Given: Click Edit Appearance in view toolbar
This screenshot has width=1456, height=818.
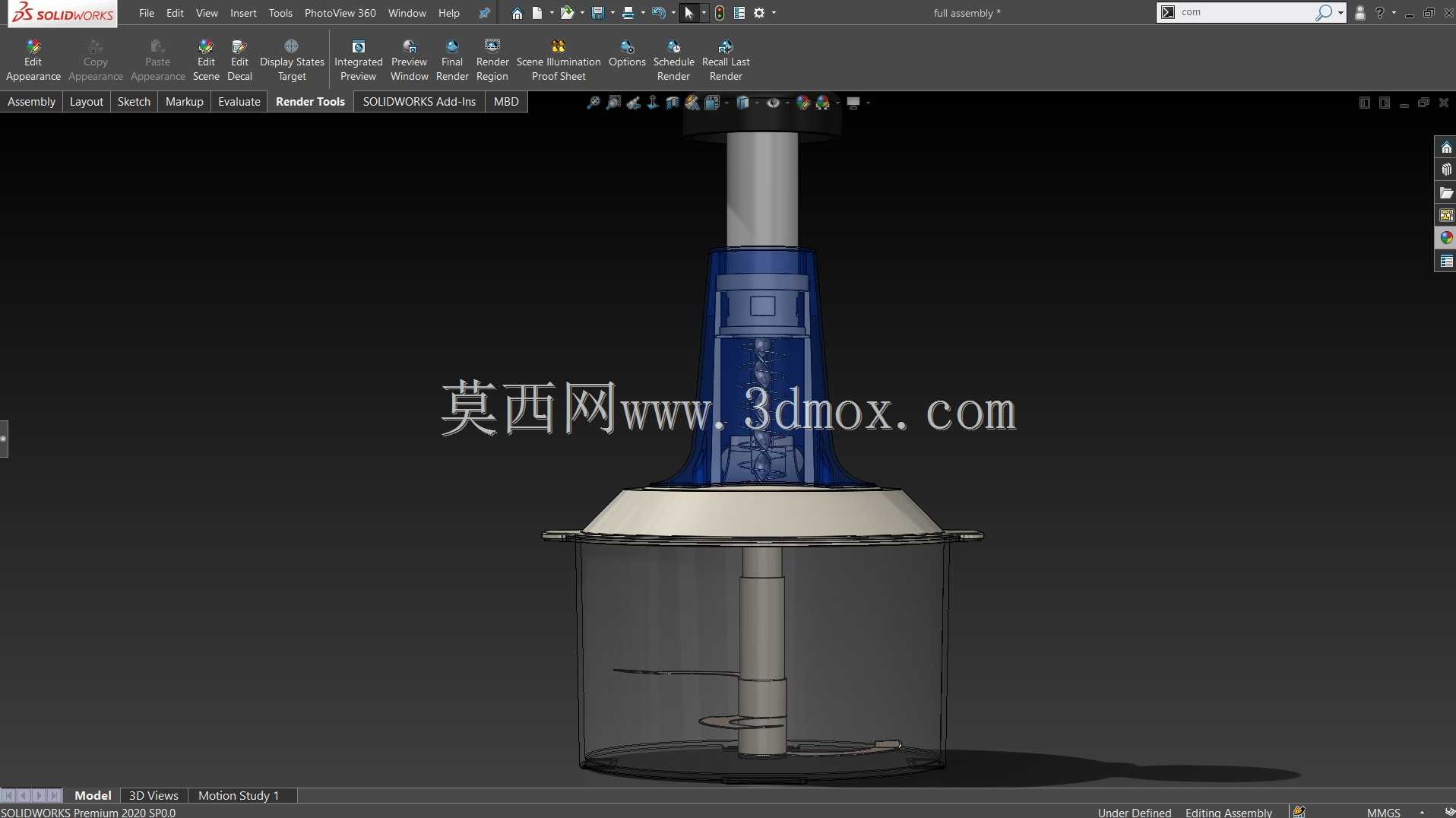Looking at the screenshot, I should 803,103.
